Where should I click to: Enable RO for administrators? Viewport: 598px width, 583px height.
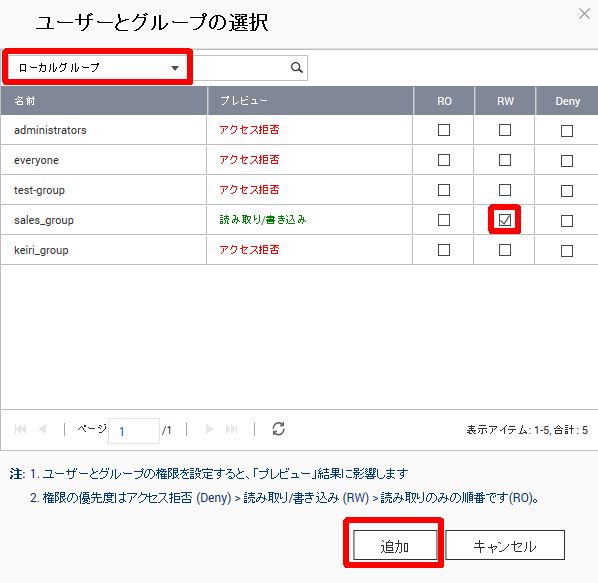(x=444, y=130)
